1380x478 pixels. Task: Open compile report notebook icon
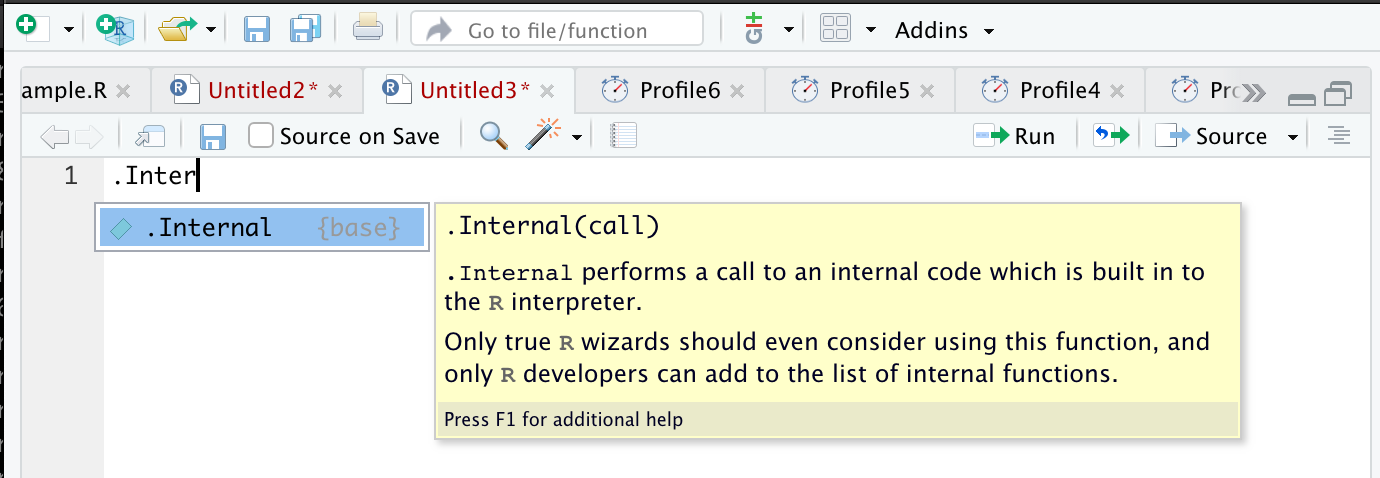click(x=624, y=136)
